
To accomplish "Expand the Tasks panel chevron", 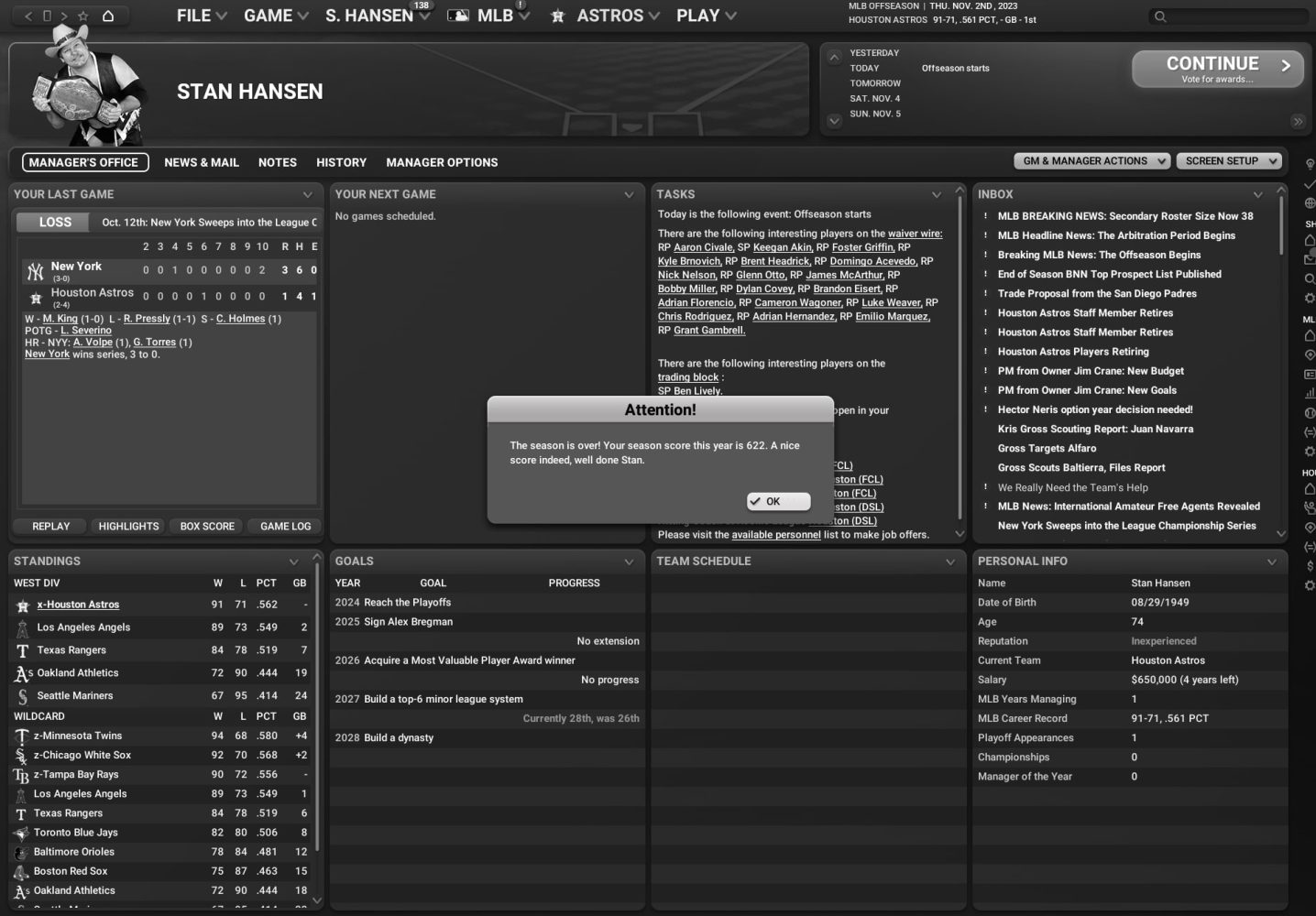I will (x=936, y=194).
